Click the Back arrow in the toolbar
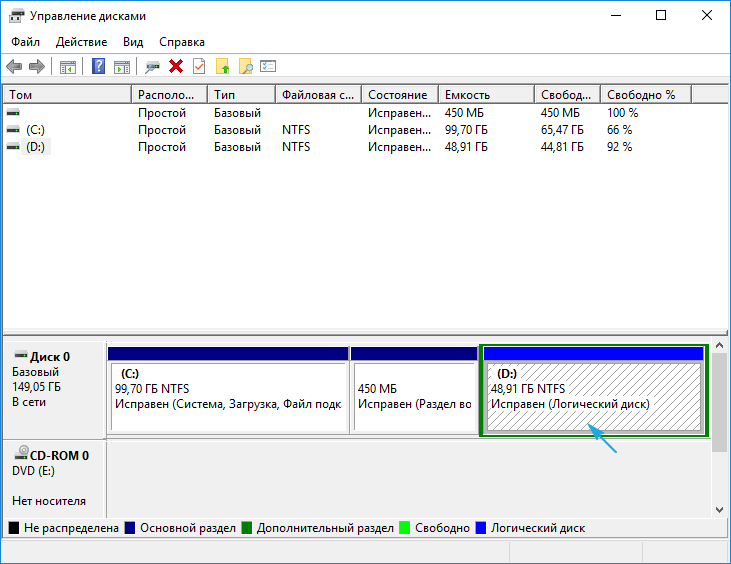 click(14, 67)
